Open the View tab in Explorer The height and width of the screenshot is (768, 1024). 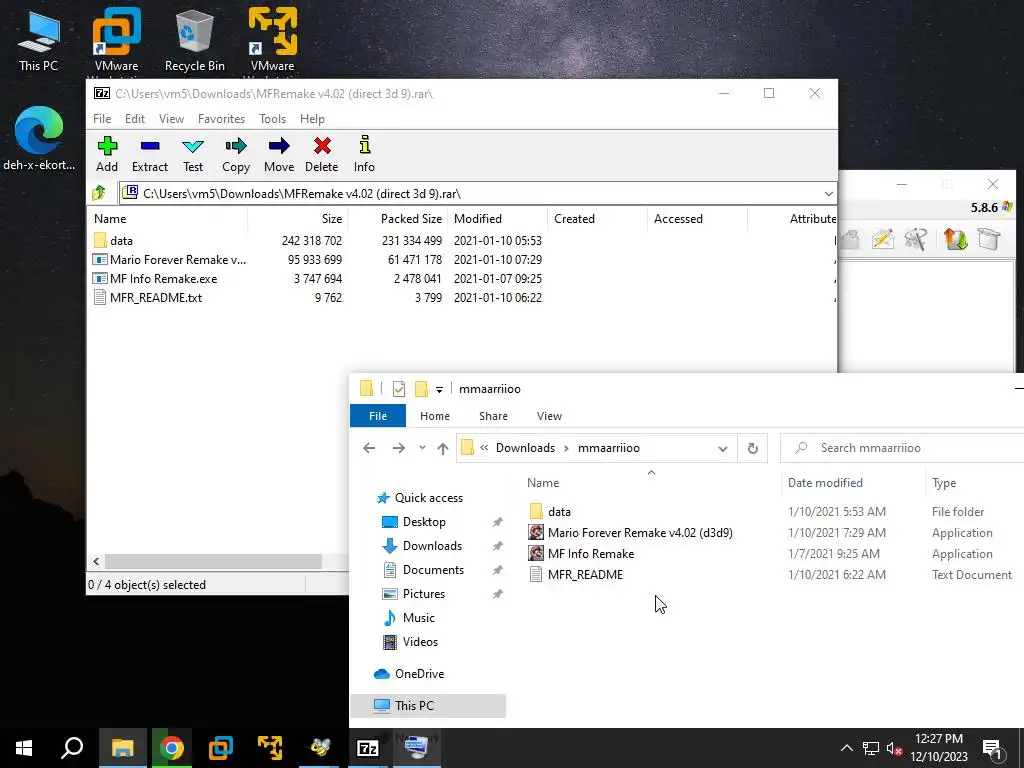click(549, 416)
